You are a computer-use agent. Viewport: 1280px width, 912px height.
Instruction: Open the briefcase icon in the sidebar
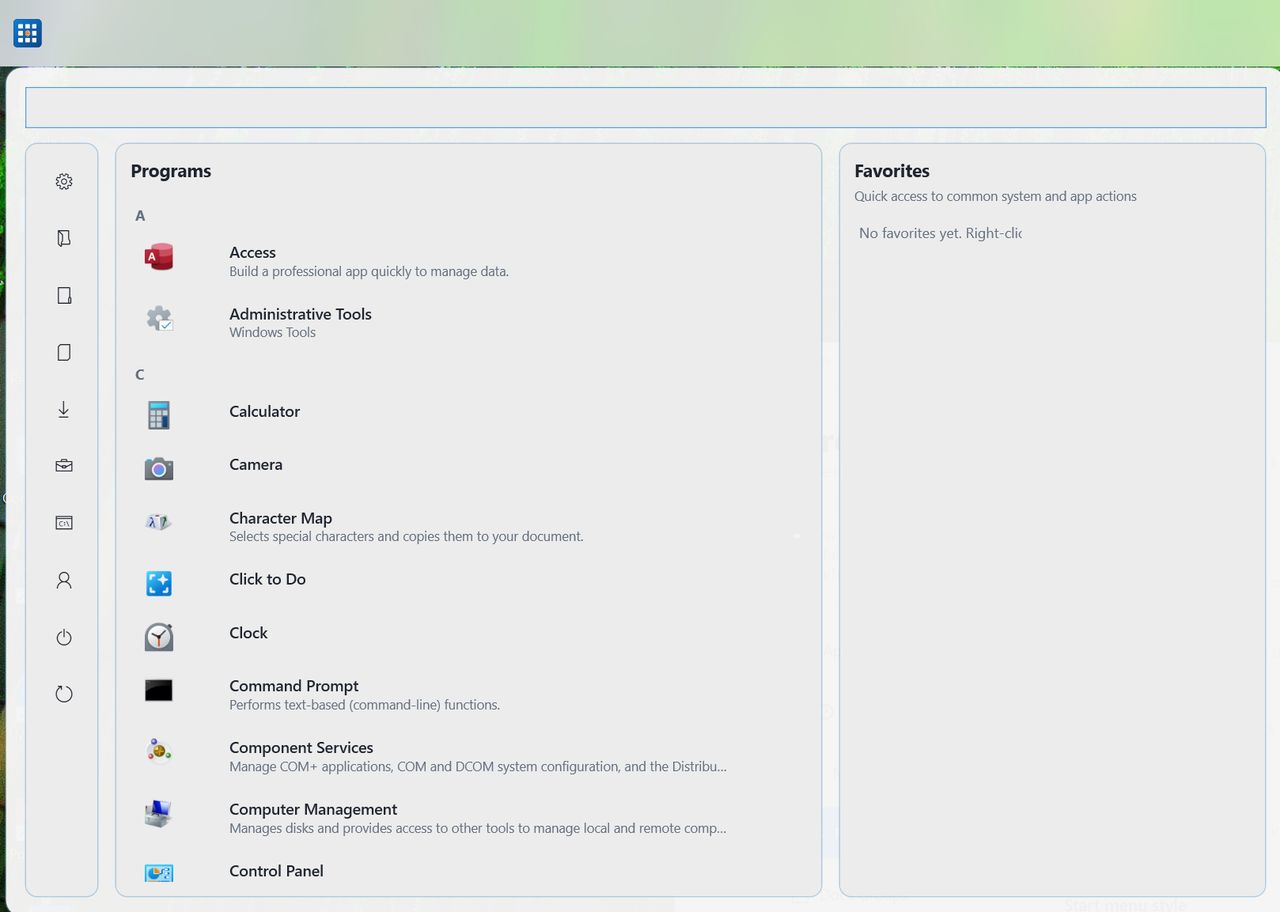pos(64,466)
